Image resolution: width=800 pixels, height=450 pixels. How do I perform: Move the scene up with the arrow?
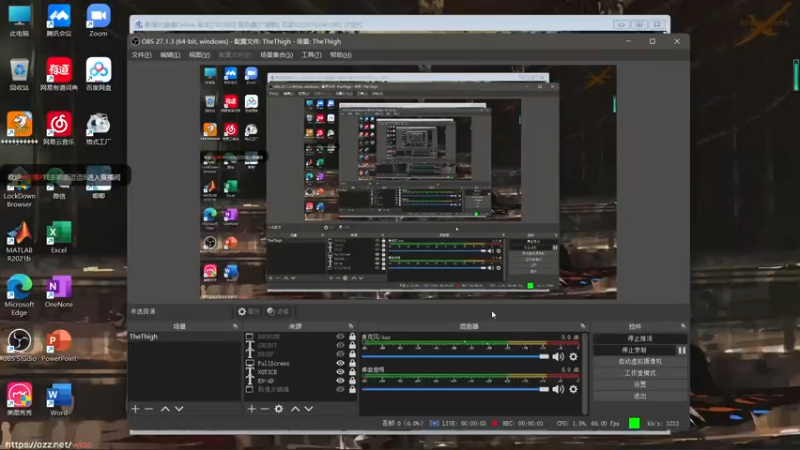point(165,409)
